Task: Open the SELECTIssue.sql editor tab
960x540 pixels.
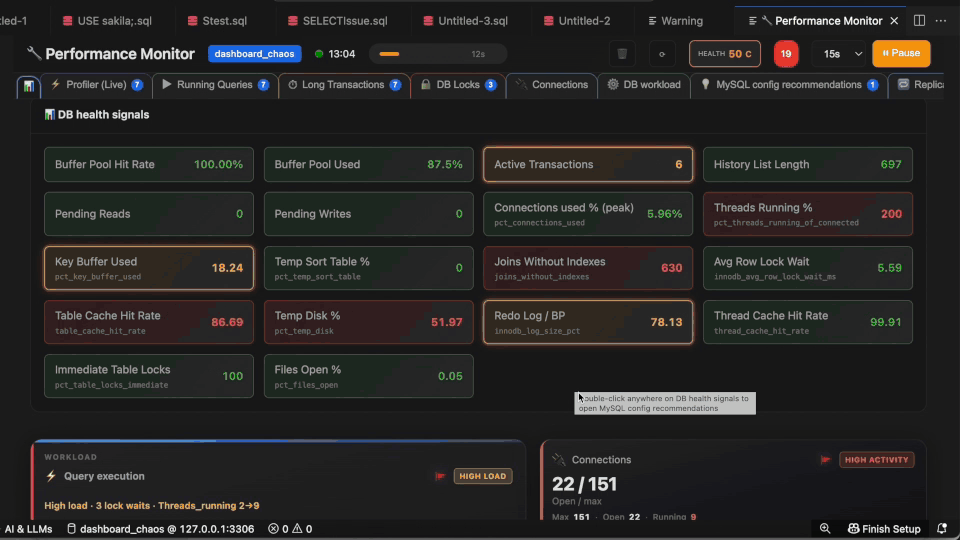Action: 337,21
